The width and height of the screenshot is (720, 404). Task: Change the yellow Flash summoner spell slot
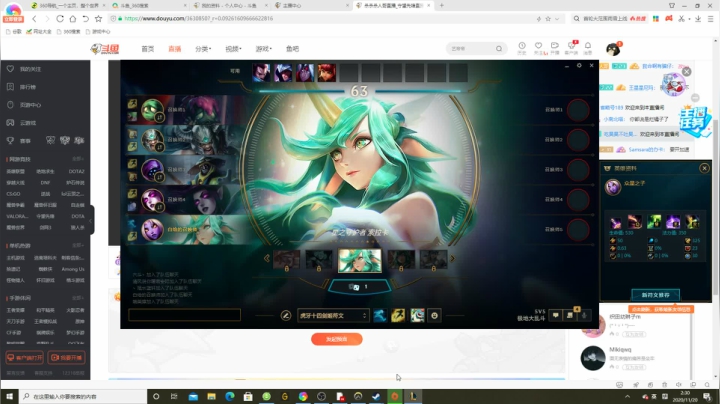(398, 315)
